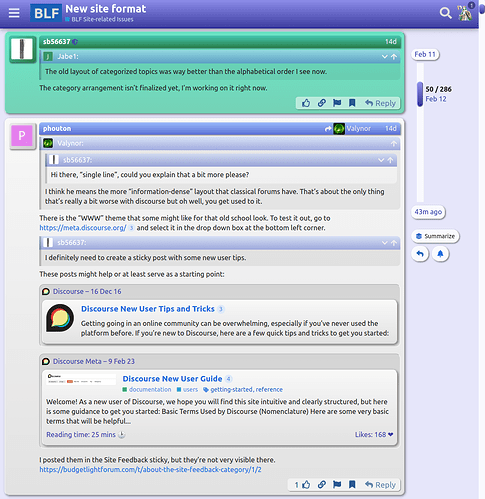Reply to phouton's post
The height and width of the screenshot is (499, 485).
pos(380,484)
